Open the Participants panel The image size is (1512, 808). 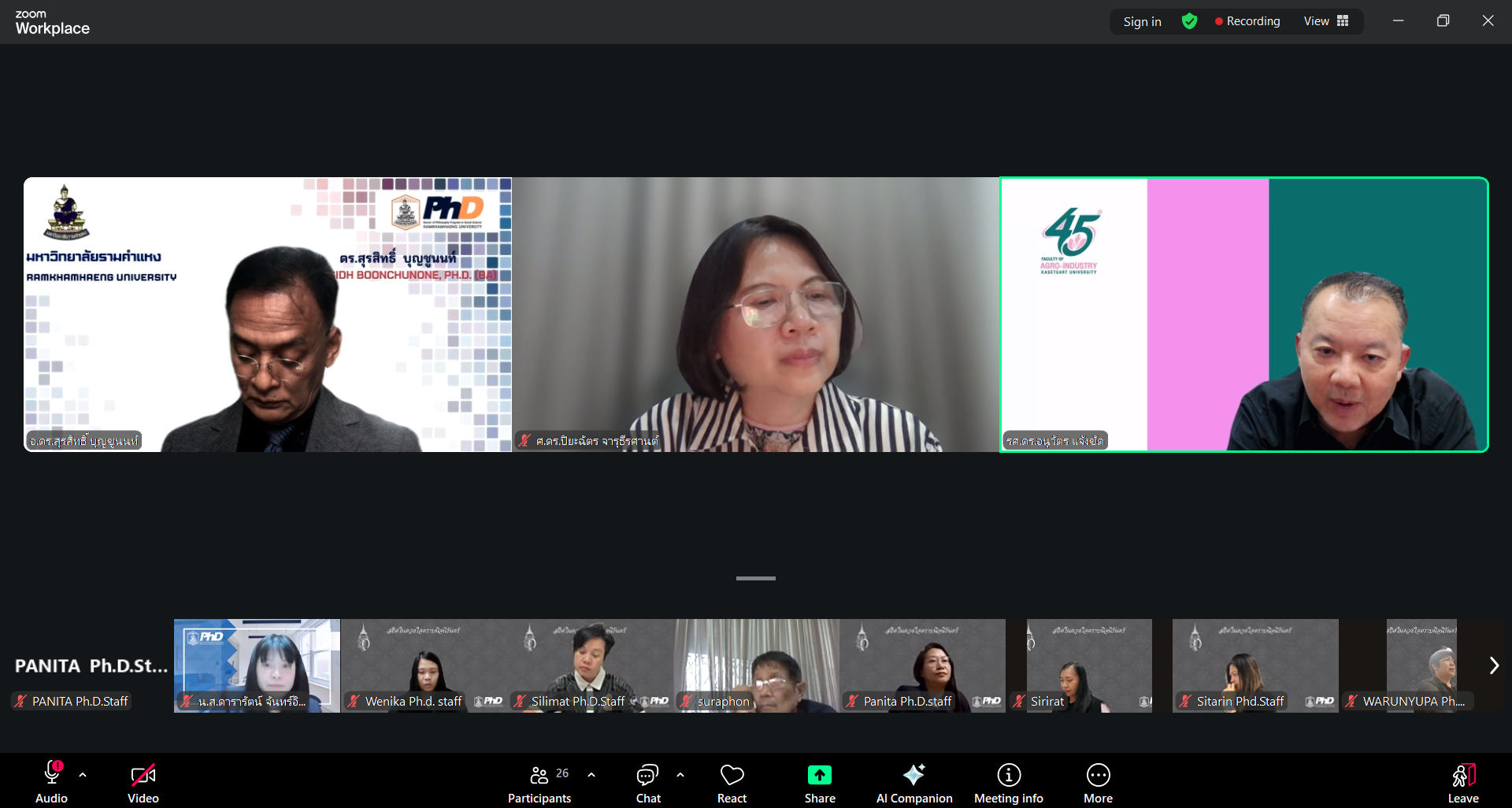[x=539, y=784]
